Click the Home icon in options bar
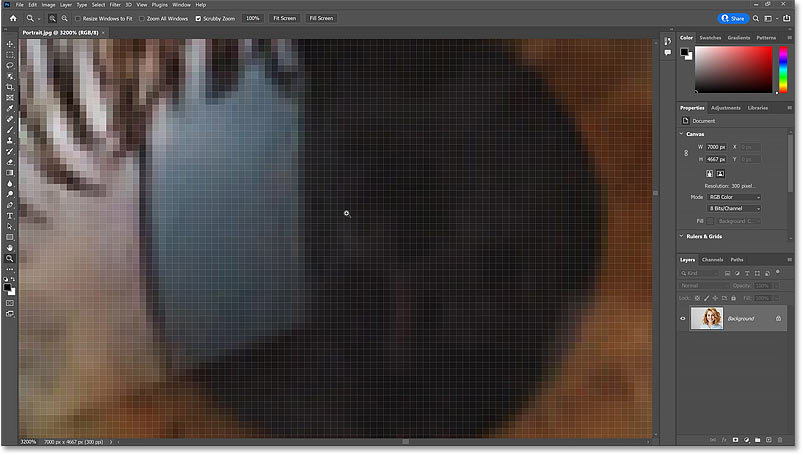Screen dimensions: 803x455 (x=13, y=18)
